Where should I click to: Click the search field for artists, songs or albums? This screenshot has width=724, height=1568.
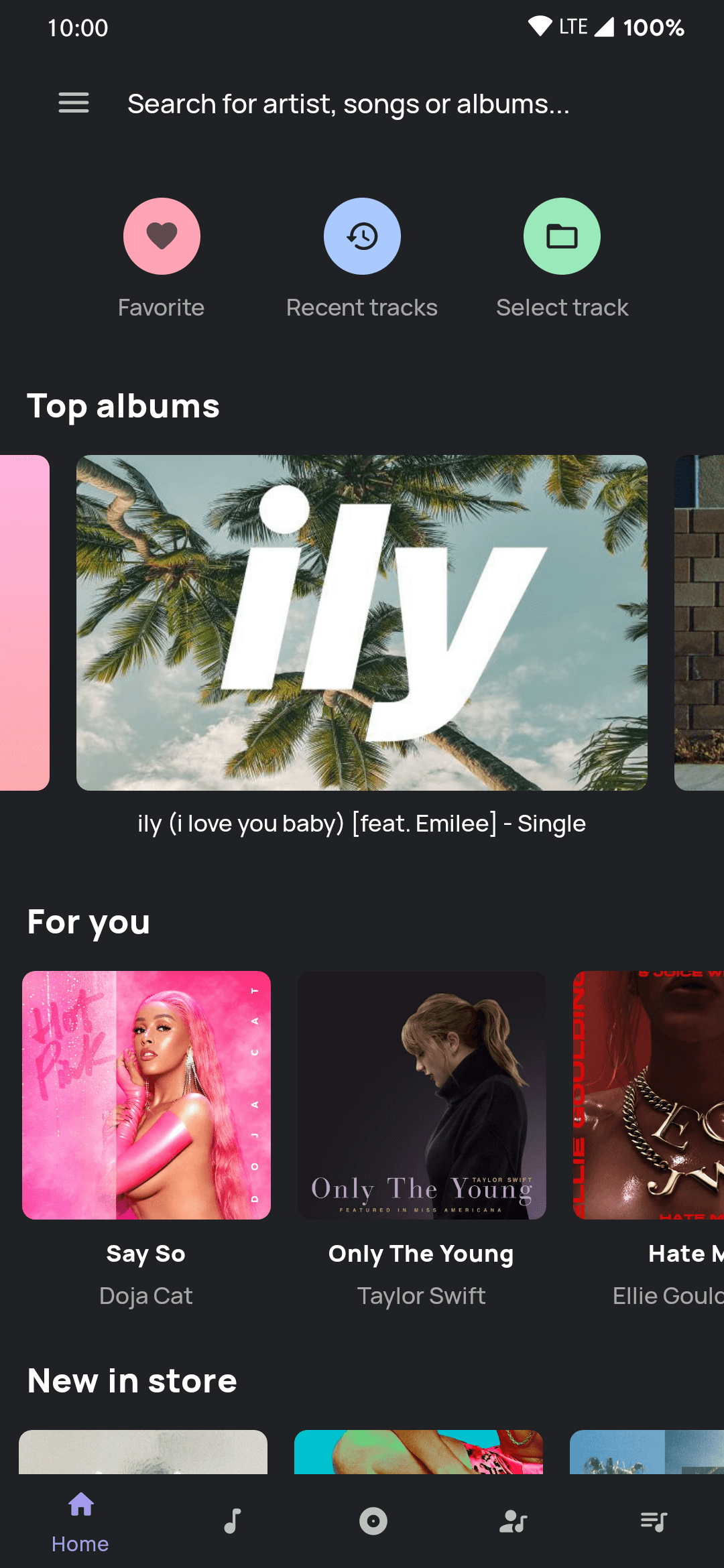[x=349, y=104]
